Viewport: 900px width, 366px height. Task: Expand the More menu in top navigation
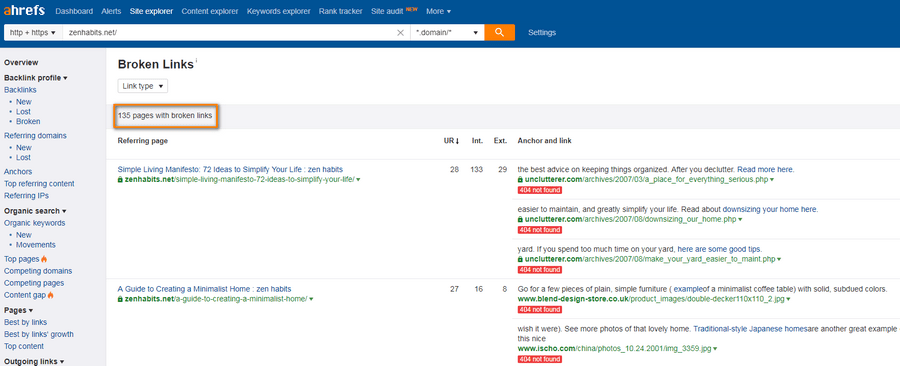coord(439,11)
